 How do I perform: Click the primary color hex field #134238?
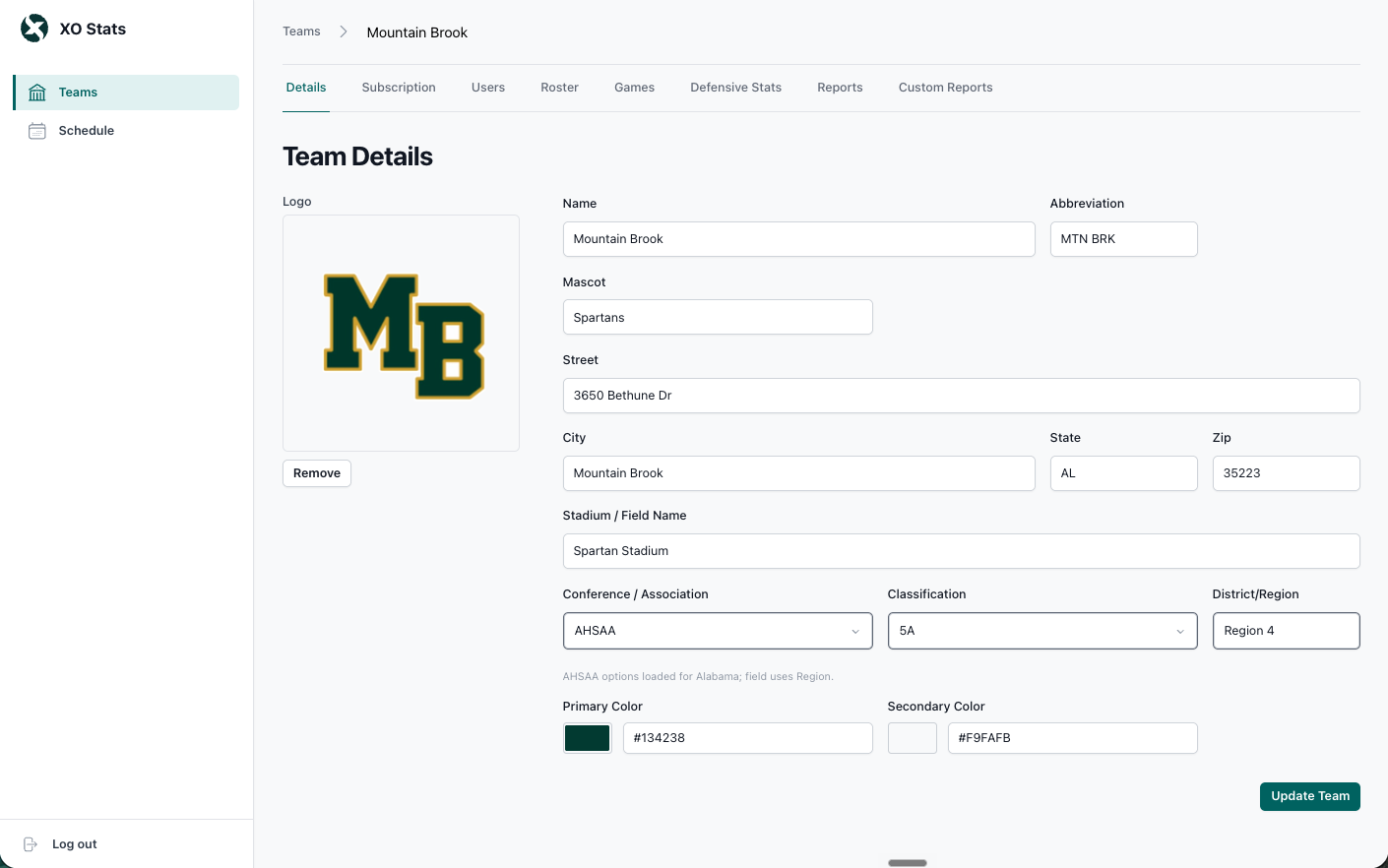(747, 738)
